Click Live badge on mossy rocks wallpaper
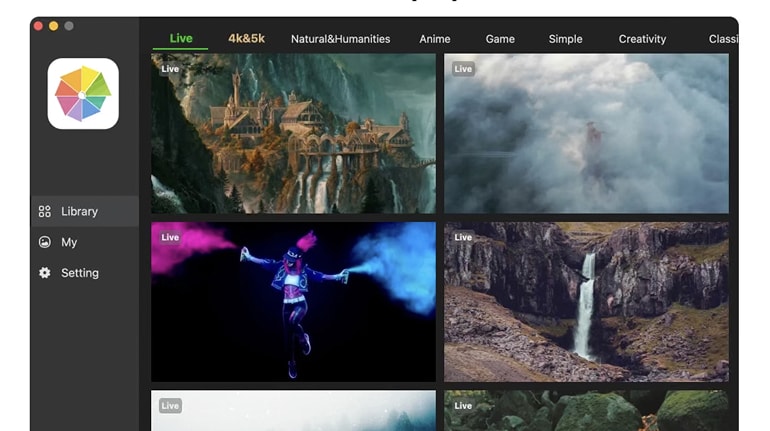The image size is (770, 431). click(463, 405)
